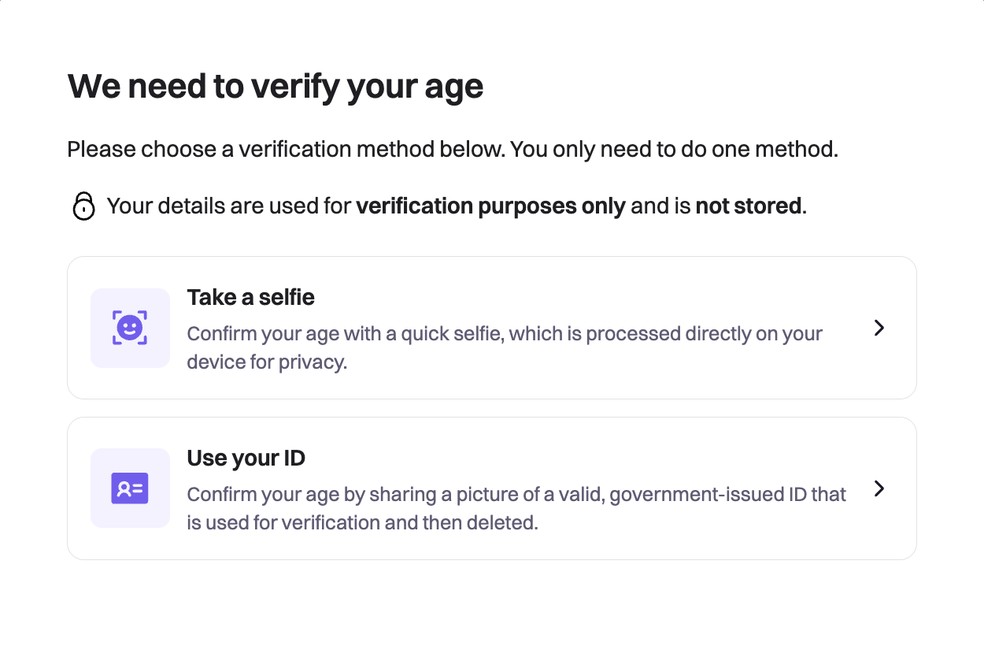Click "You only need to do one method" sentence
Viewport: 984px width, 646px height.
coord(674,150)
